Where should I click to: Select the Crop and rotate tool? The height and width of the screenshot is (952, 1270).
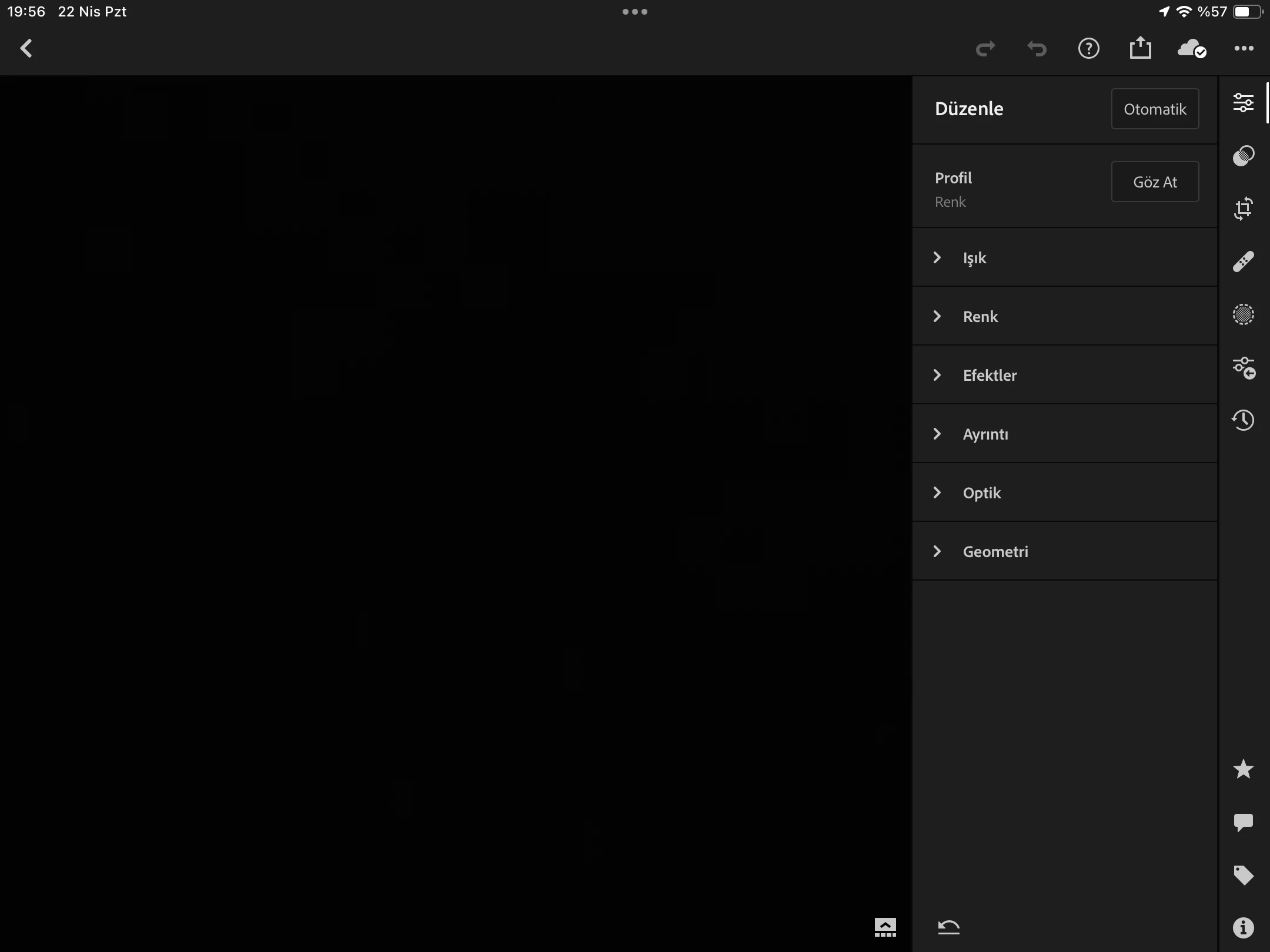[1243, 209]
